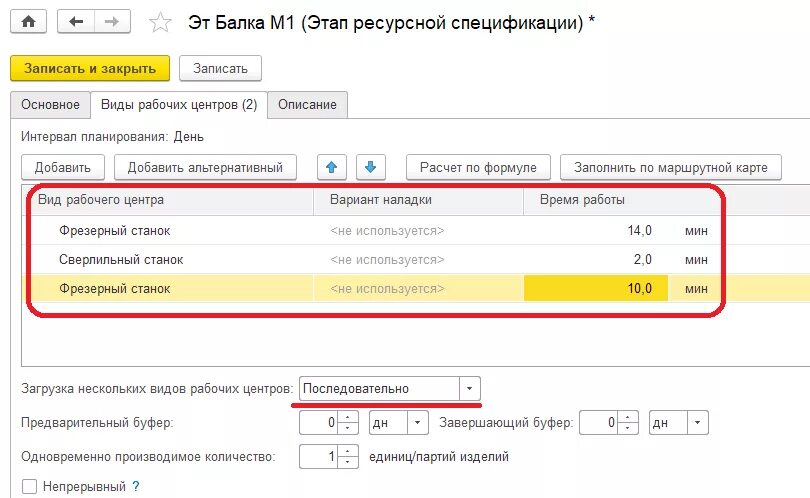Click the Предварительный буфер number field
Viewport: 810px width, 498px height.
click(318, 423)
